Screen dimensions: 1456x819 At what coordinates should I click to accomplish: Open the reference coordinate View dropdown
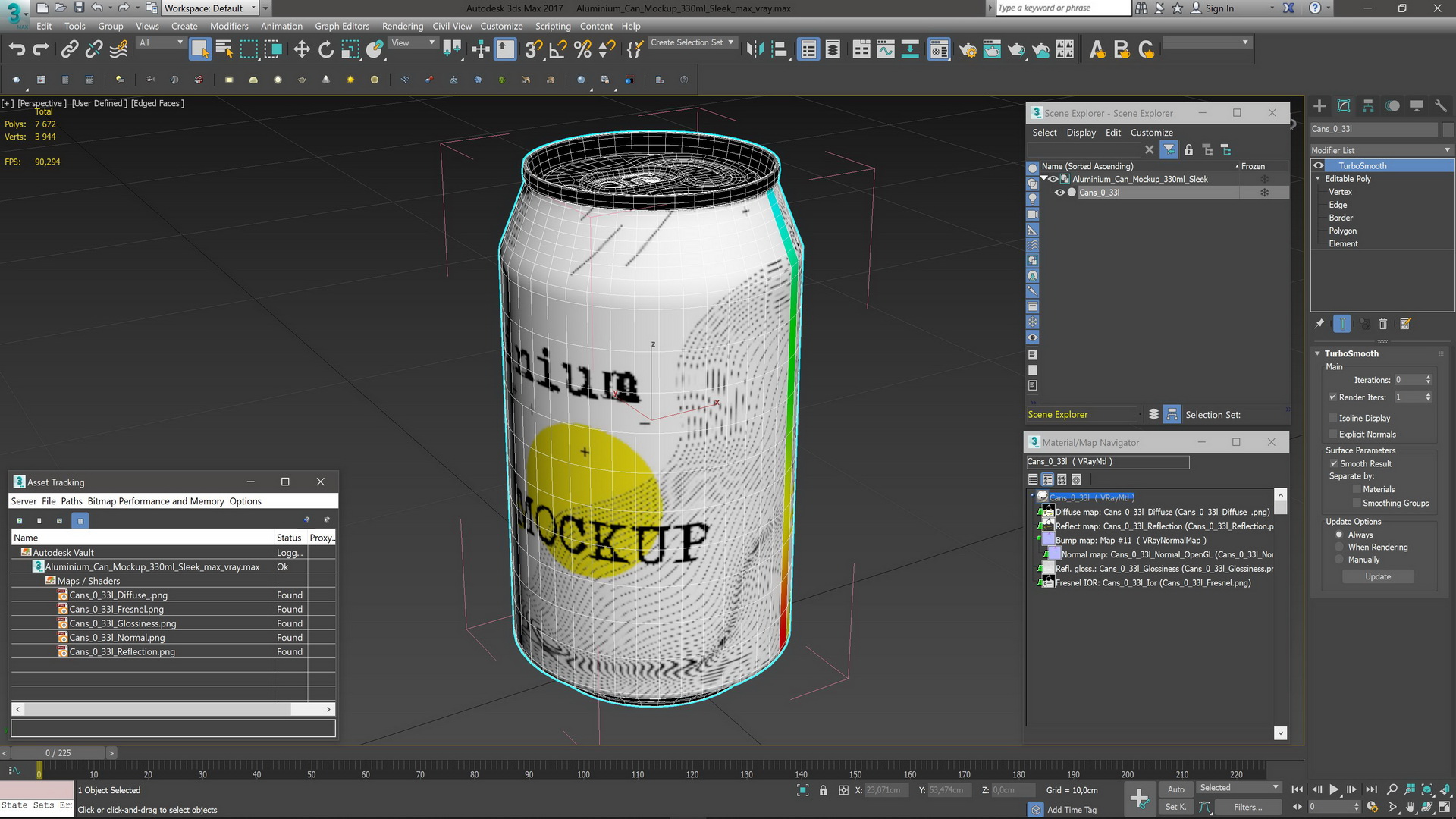click(x=413, y=43)
